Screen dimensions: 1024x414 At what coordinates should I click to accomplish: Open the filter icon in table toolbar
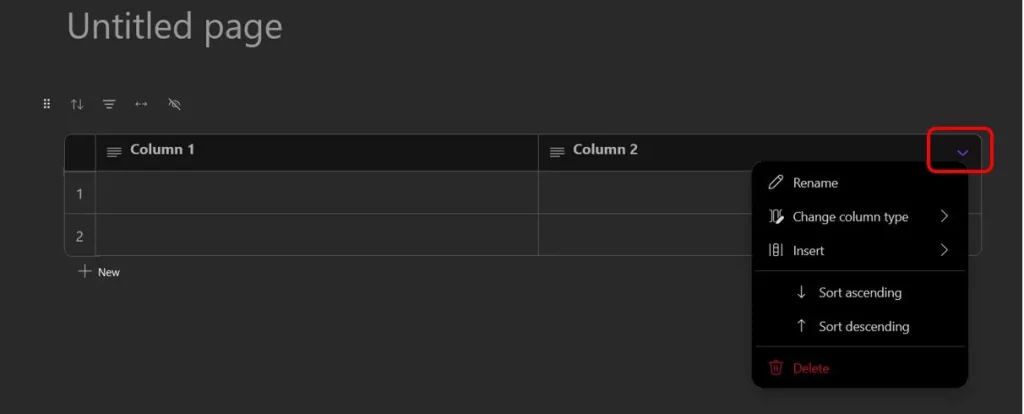coord(109,104)
